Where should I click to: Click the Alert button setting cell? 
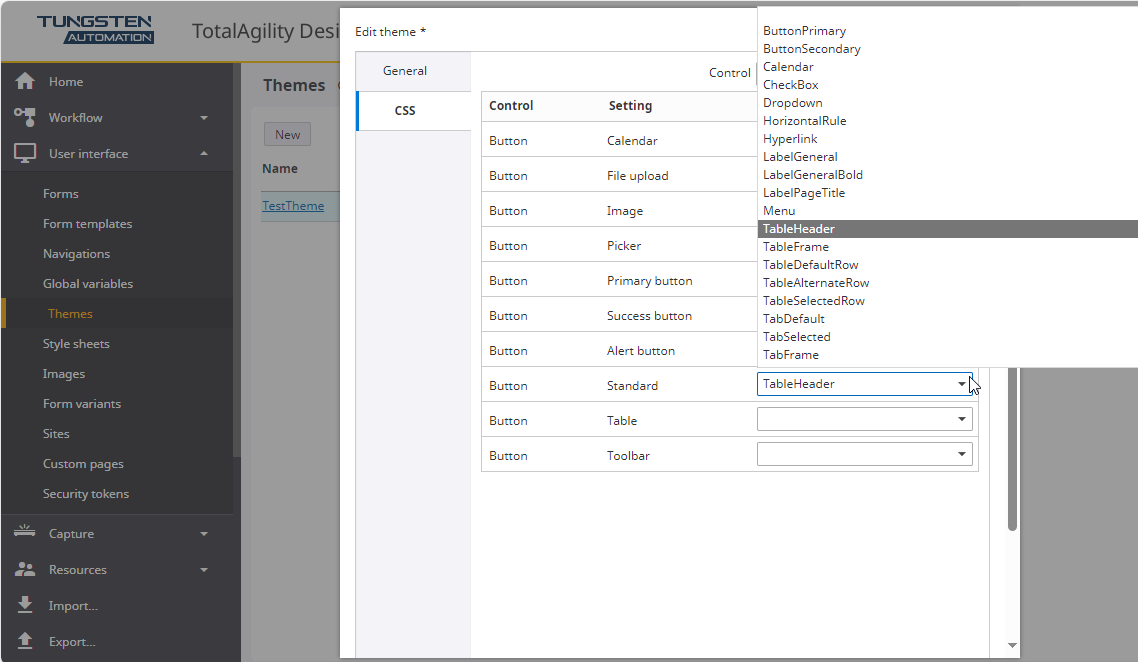tap(641, 351)
